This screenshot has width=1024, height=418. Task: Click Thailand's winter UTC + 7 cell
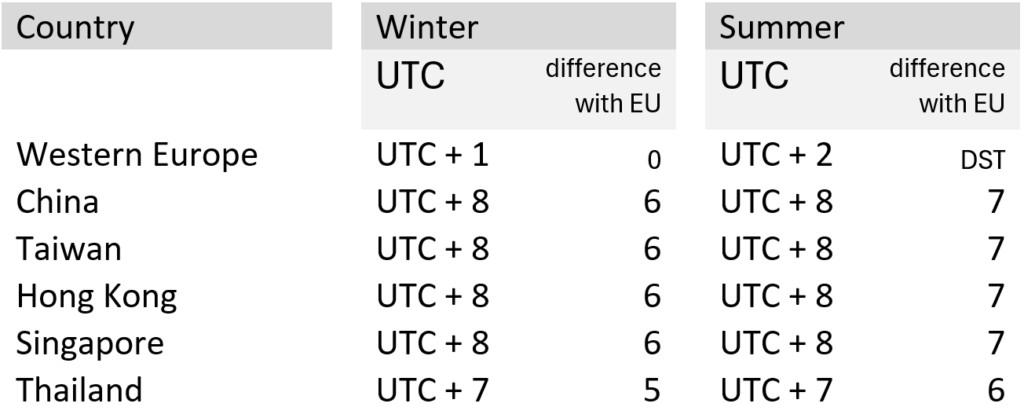click(432, 389)
